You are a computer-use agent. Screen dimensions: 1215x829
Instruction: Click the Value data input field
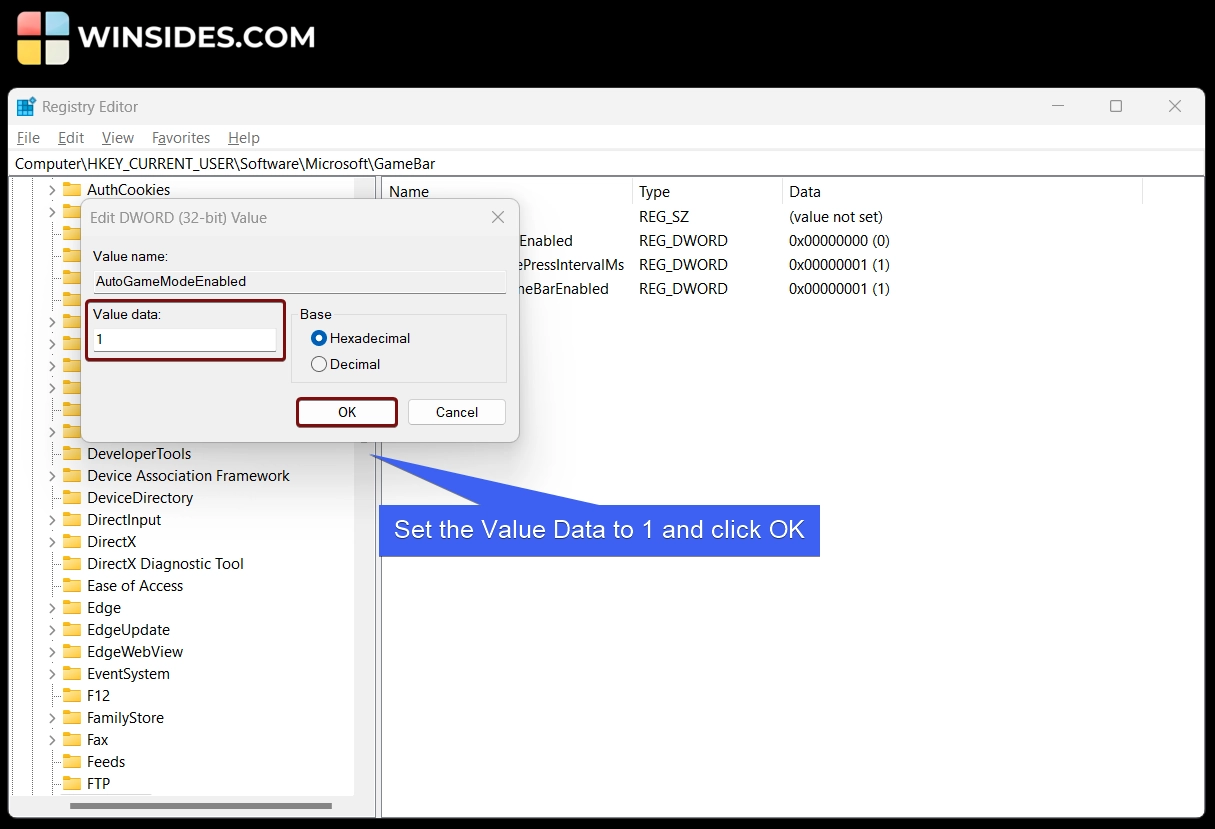(185, 340)
